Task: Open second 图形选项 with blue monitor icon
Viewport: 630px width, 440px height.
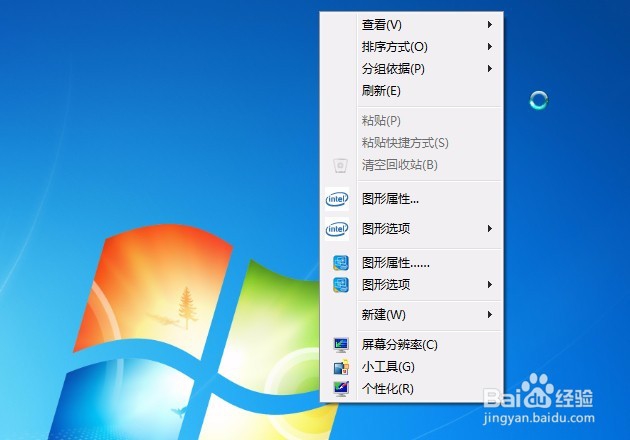Action: click(411, 285)
